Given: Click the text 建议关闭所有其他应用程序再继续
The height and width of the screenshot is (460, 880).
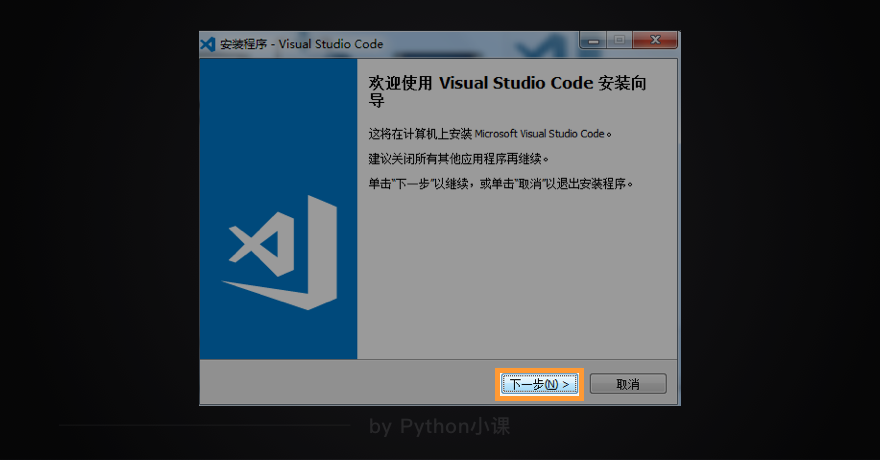Looking at the screenshot, I should (458, 159).
